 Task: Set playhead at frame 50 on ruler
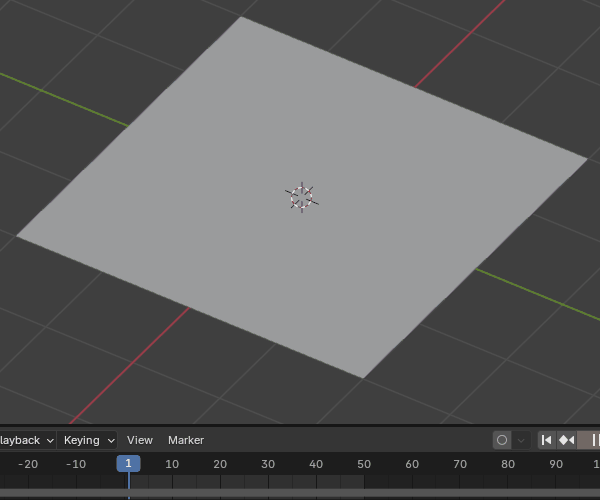pyautogui.click(x=364, y=464)
